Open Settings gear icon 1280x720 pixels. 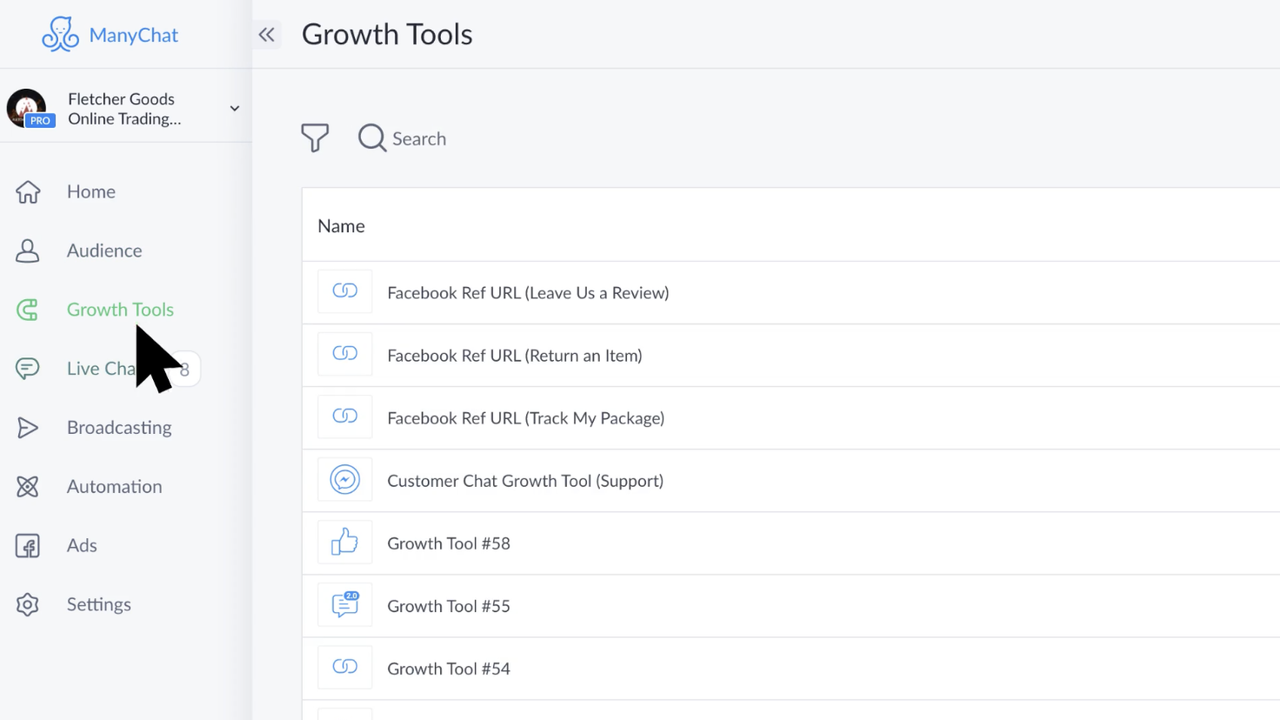coord(28,605)
